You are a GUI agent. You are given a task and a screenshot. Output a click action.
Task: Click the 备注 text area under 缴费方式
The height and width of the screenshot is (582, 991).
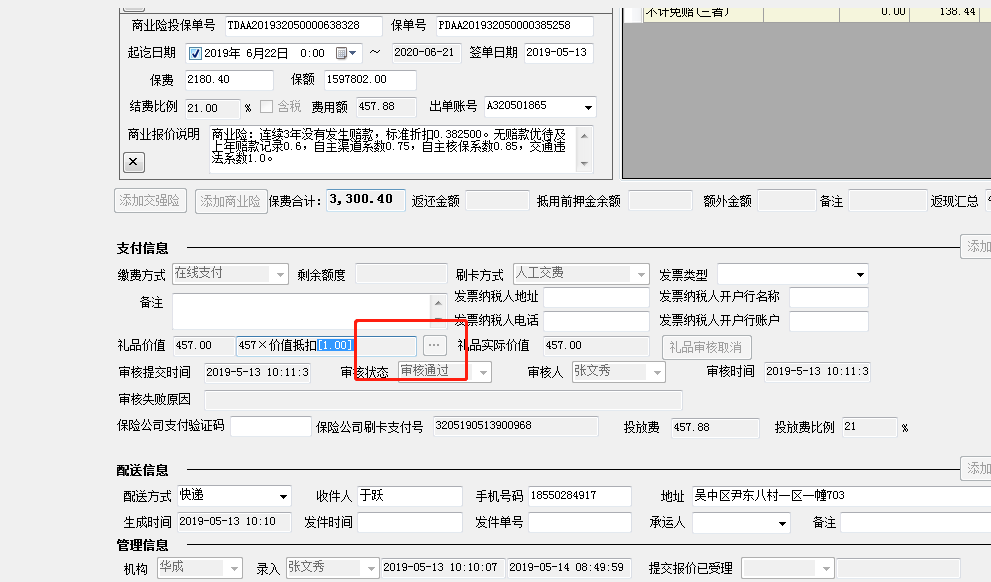pos(301,312)
